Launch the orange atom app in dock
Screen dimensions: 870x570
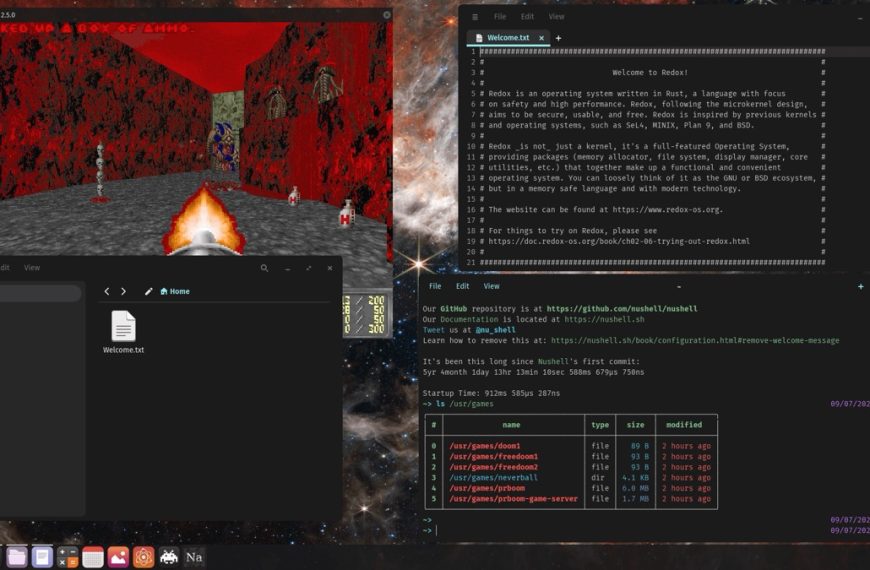[x=143, y=557]
